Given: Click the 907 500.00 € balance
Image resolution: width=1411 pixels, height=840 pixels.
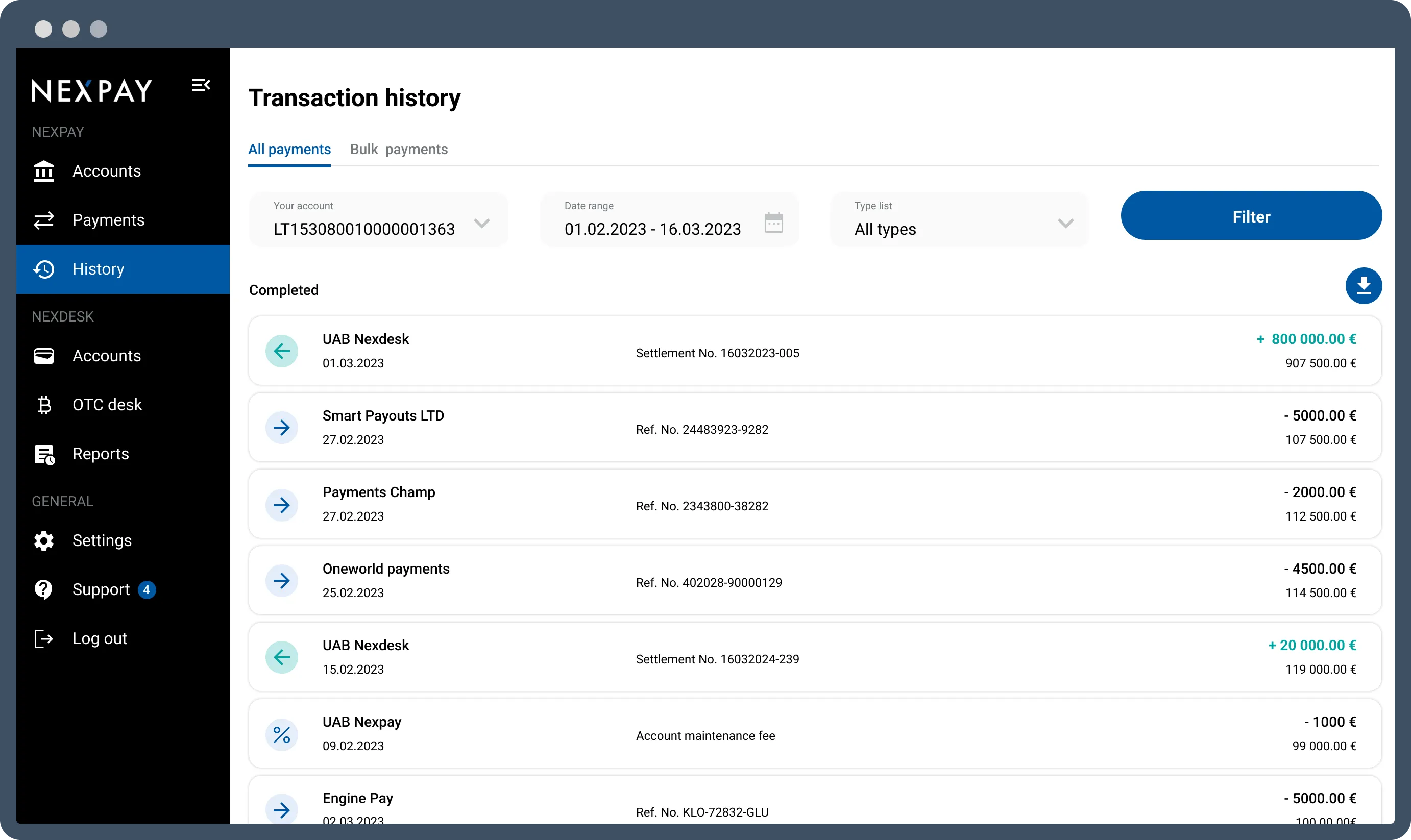Looking at the screenshot, I should (1321, 363).
